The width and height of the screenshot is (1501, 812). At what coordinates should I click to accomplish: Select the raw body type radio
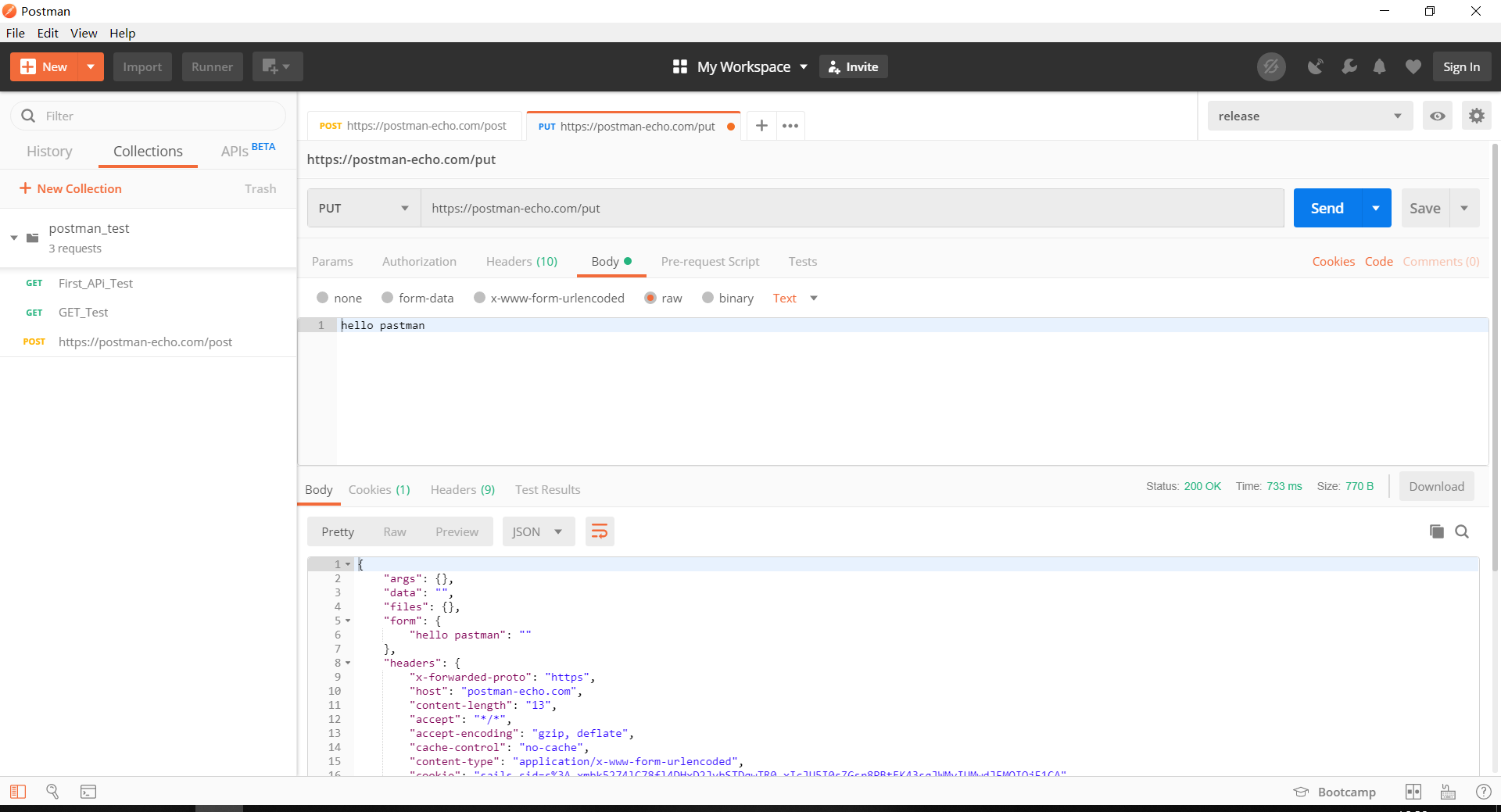pos(650,298)
